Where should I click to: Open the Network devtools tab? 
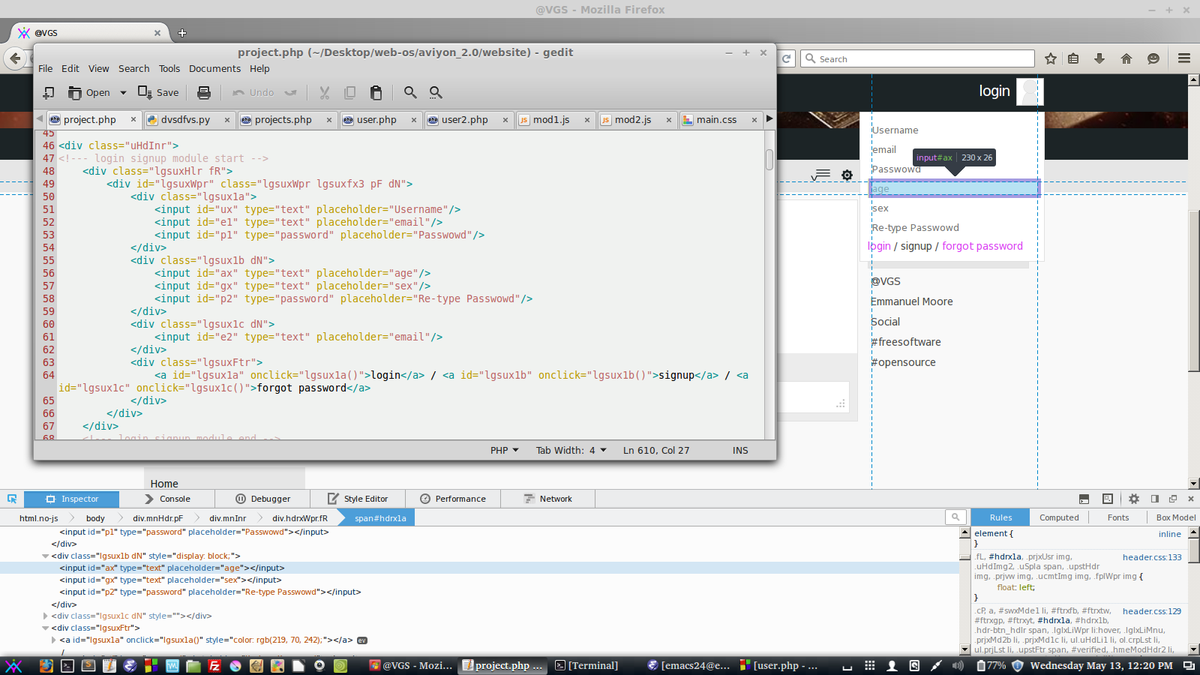[x=548, y=498]
